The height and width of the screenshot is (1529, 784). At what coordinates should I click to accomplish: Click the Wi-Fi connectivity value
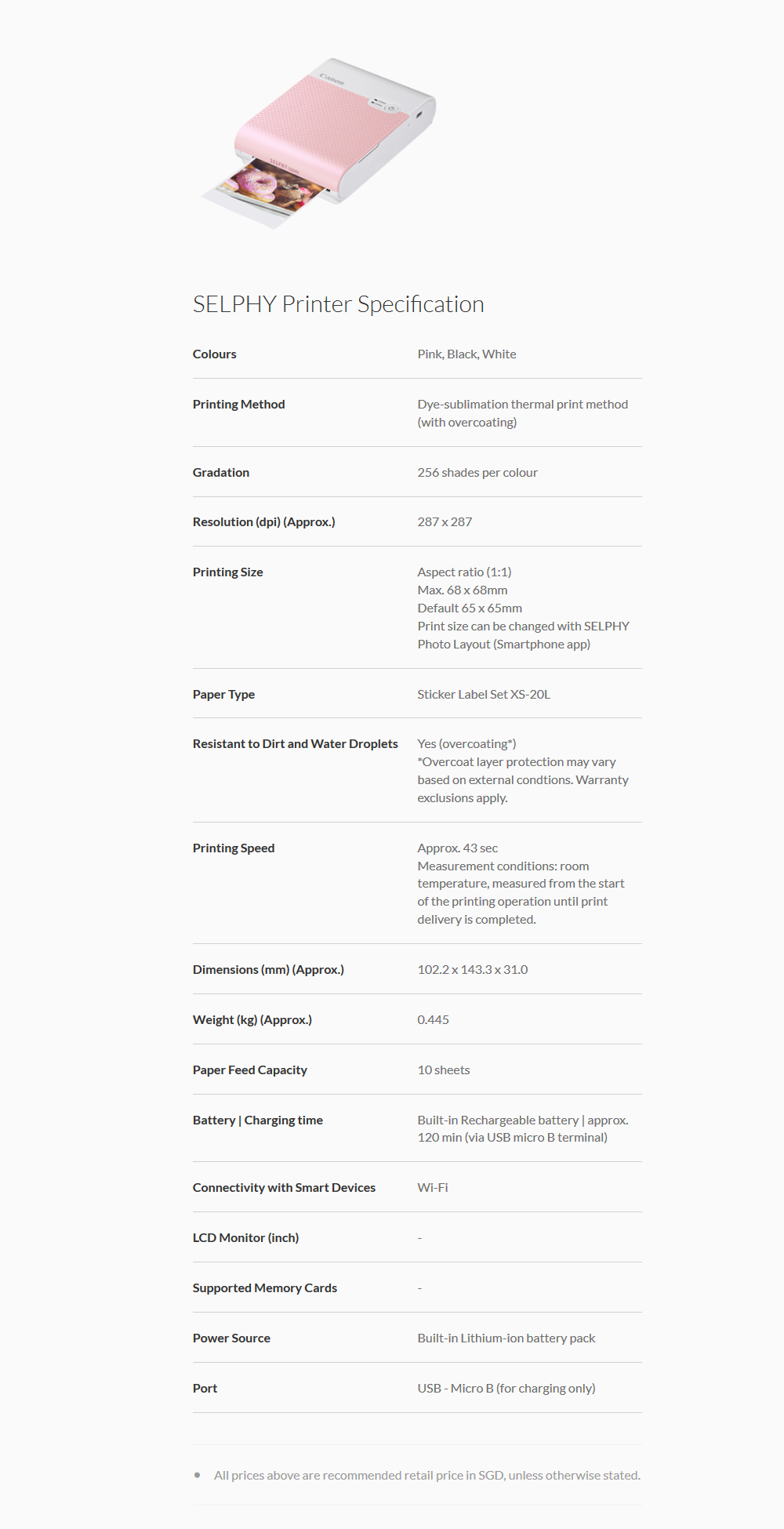pos(433,1188)
